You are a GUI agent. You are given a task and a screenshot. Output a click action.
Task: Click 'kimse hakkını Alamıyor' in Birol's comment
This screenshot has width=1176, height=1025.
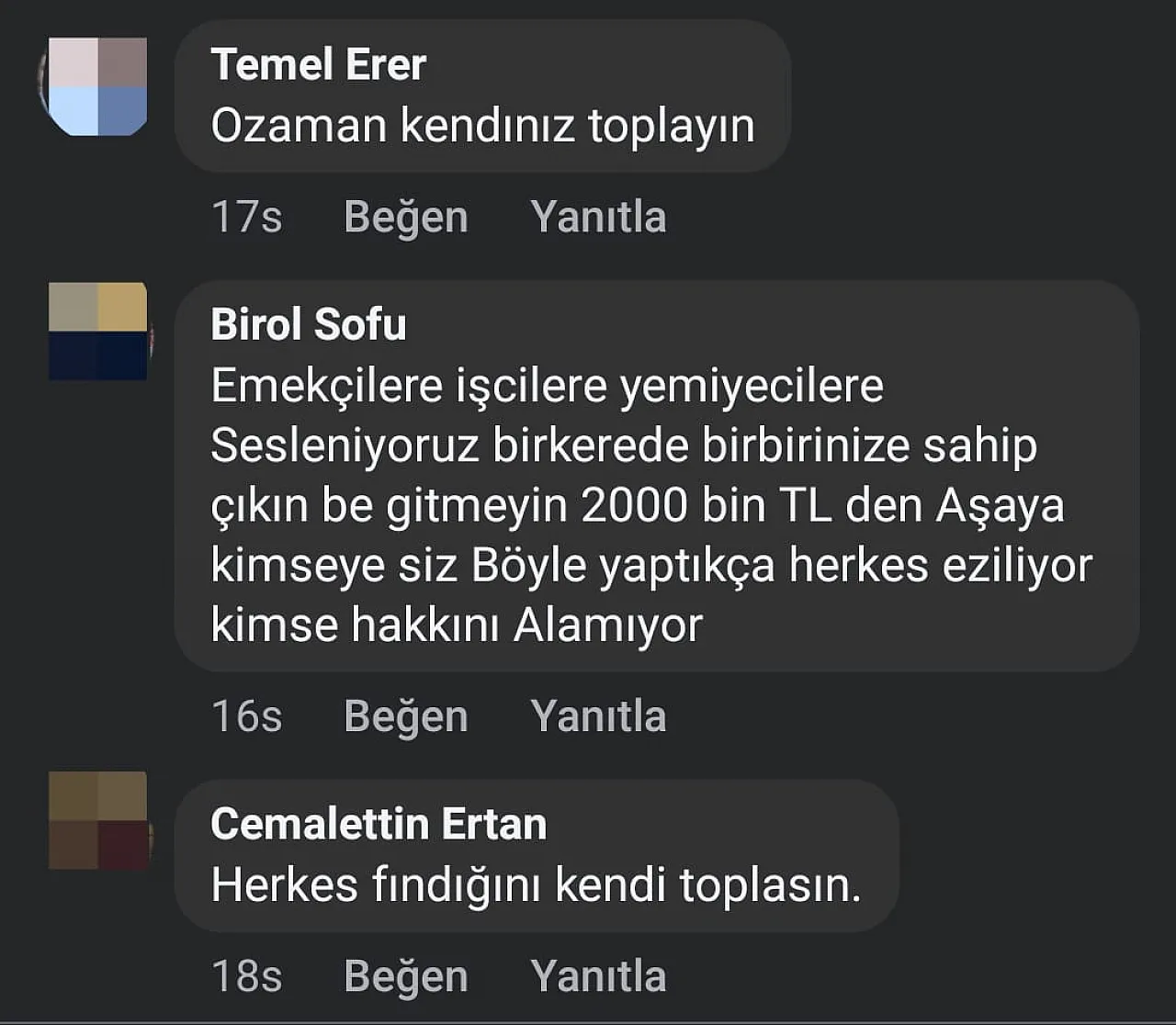457,625
